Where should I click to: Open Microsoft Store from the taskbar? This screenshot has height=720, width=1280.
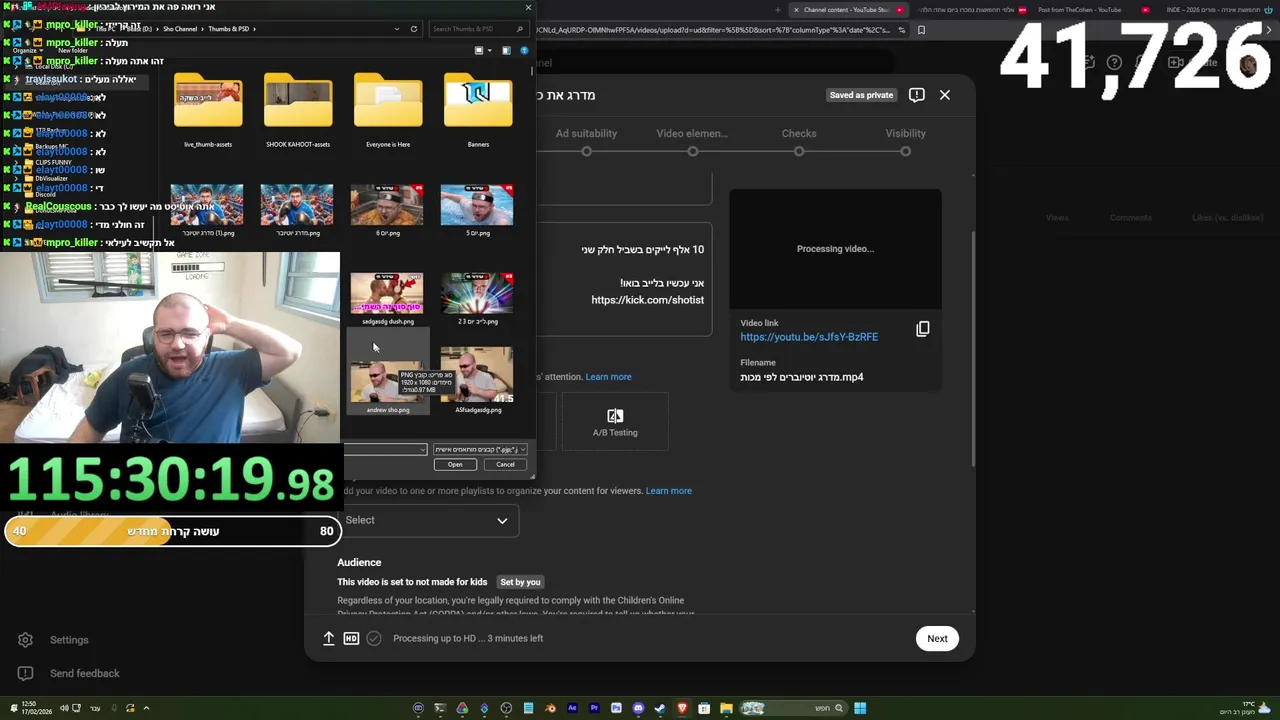(x=704, y=708)
